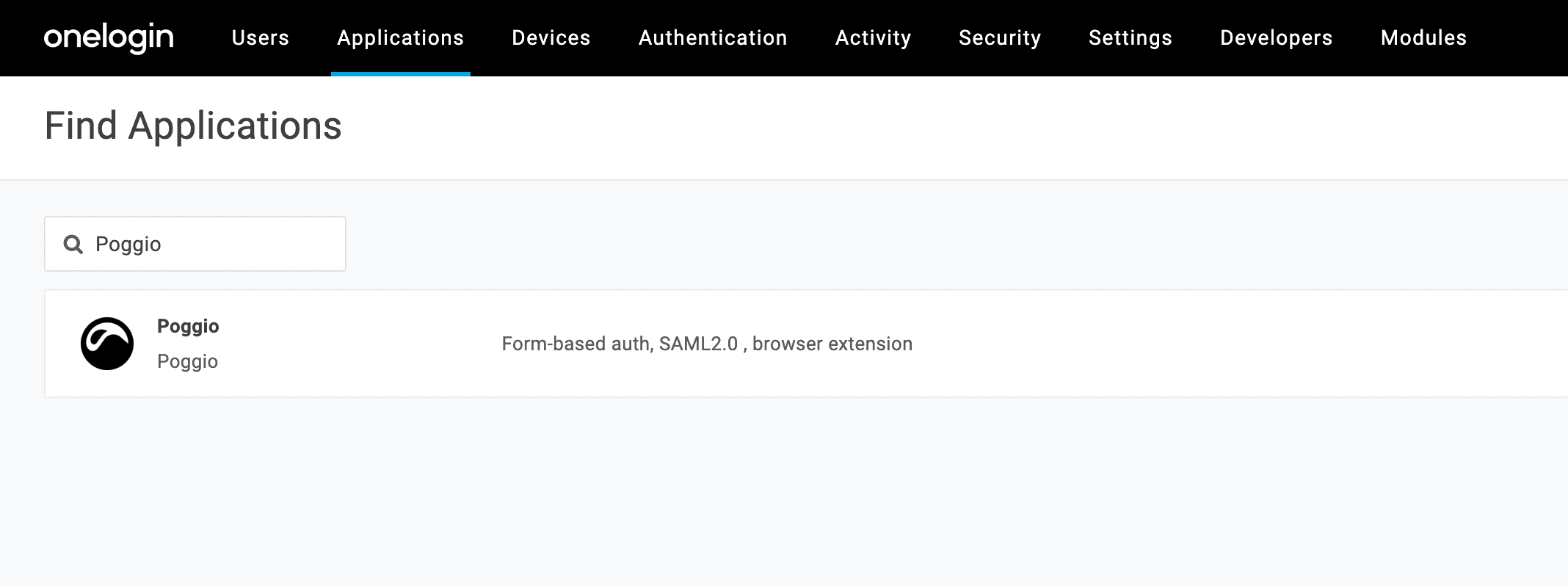The height and width of the screenshot is (586, 1568).
Task: Open the Settings menu
Action: click(1130, 37)
